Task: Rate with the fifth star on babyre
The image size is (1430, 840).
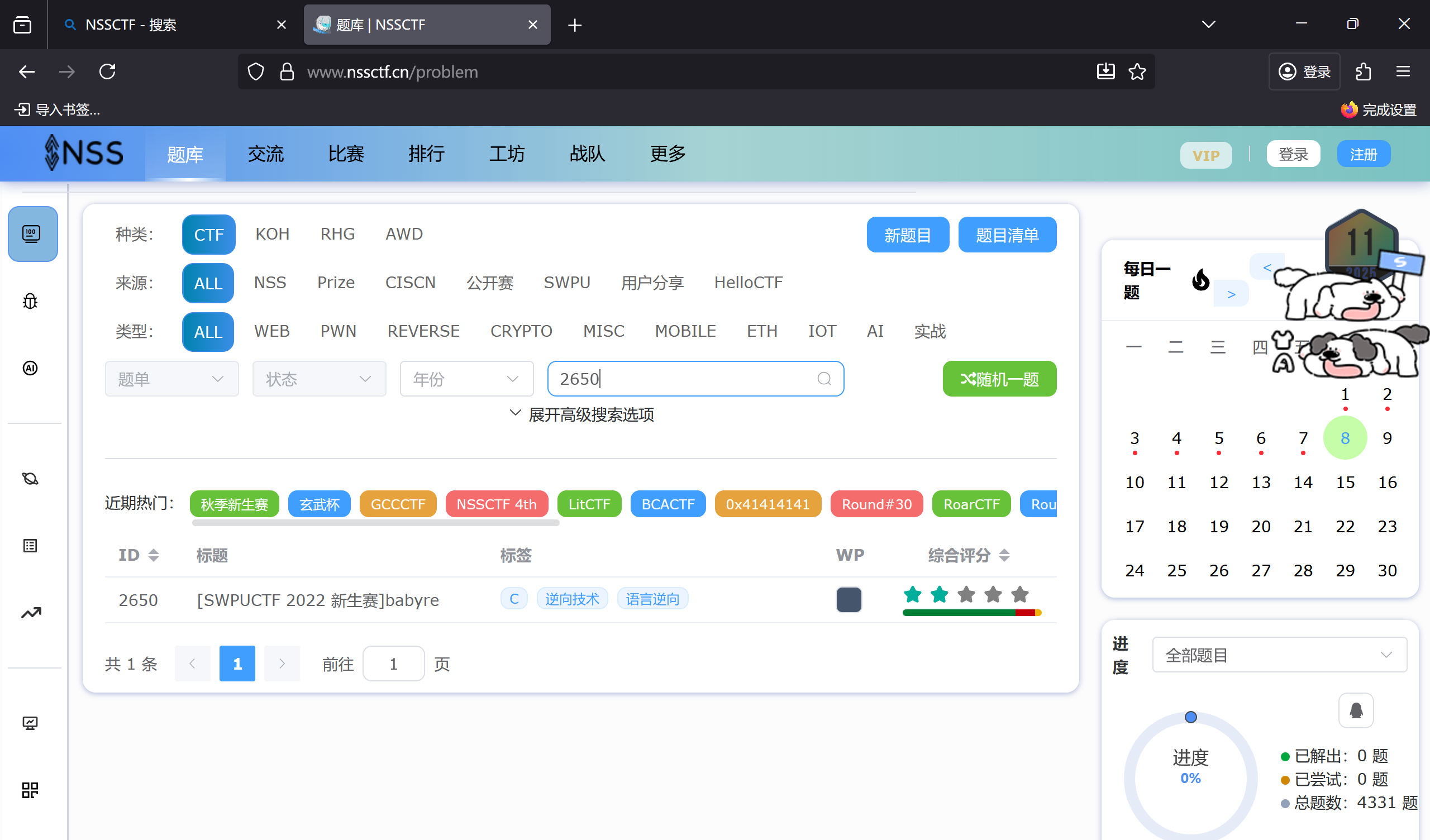Action: coord(1020,595)
